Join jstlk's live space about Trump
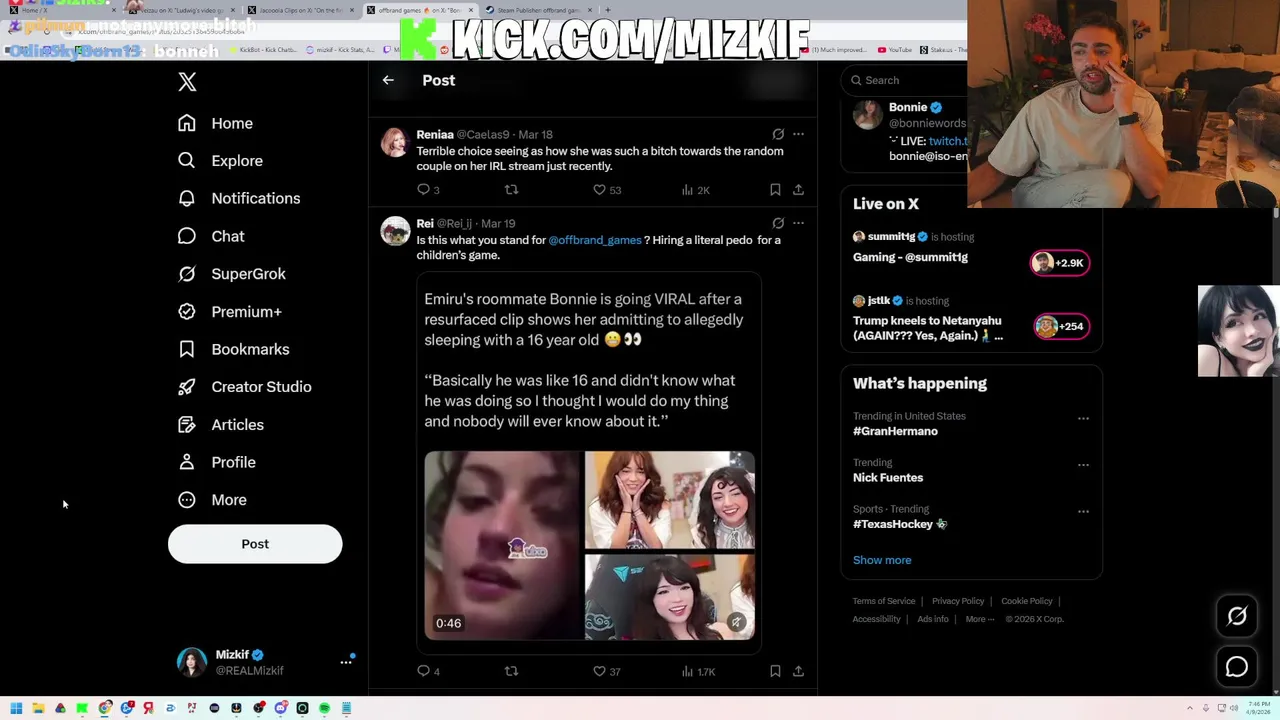 928,328
